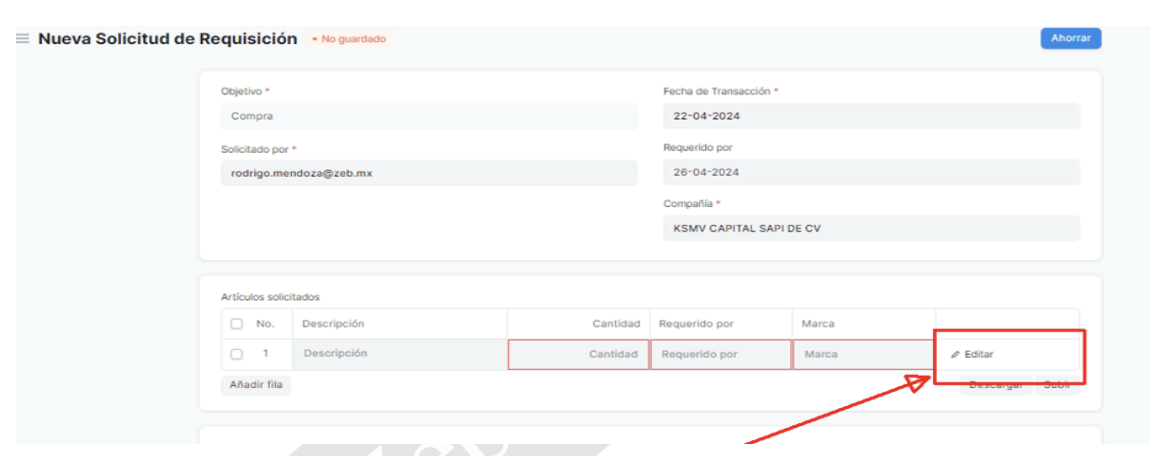
Task: Select the Cantidad cell in row 1
Action: coord(578,354)
